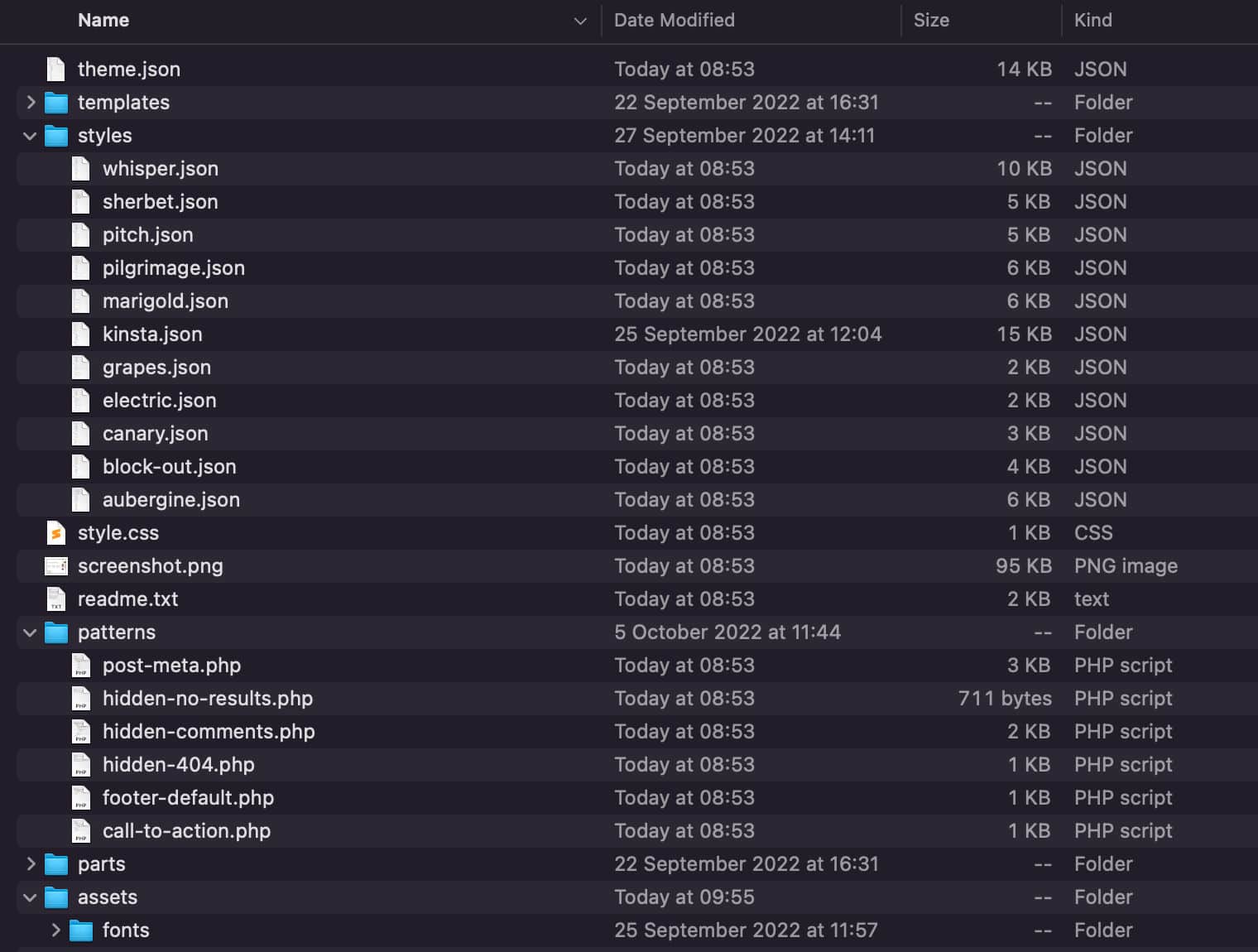Click the fonts folder icon
This screenshot has width=1258, height=952.
click(x=80, y=930)
